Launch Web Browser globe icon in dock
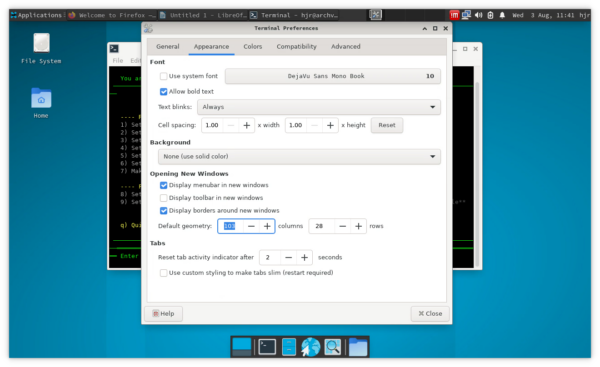 point(310,347)
